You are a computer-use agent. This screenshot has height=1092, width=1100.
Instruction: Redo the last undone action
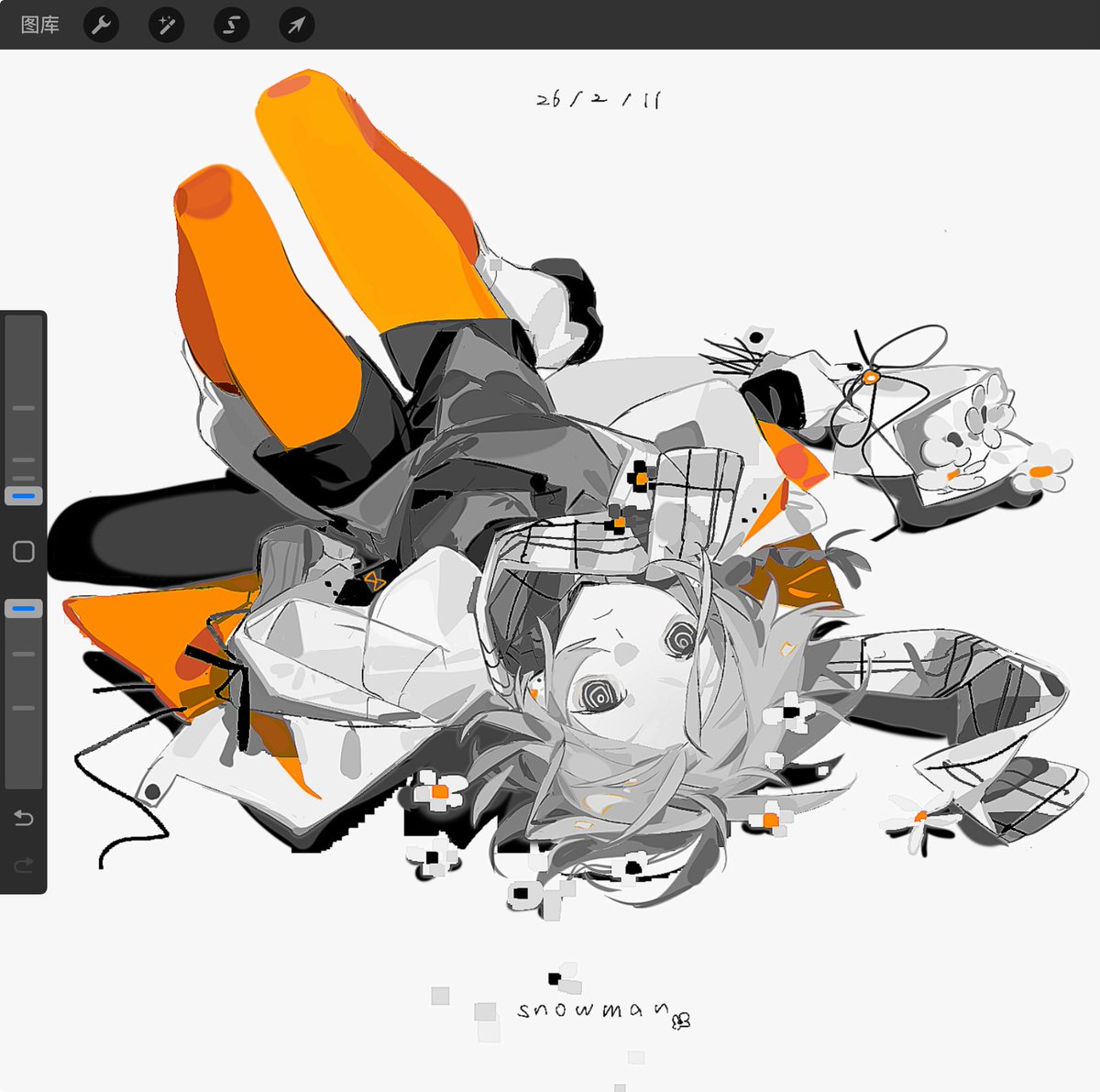tap(24, 864)
